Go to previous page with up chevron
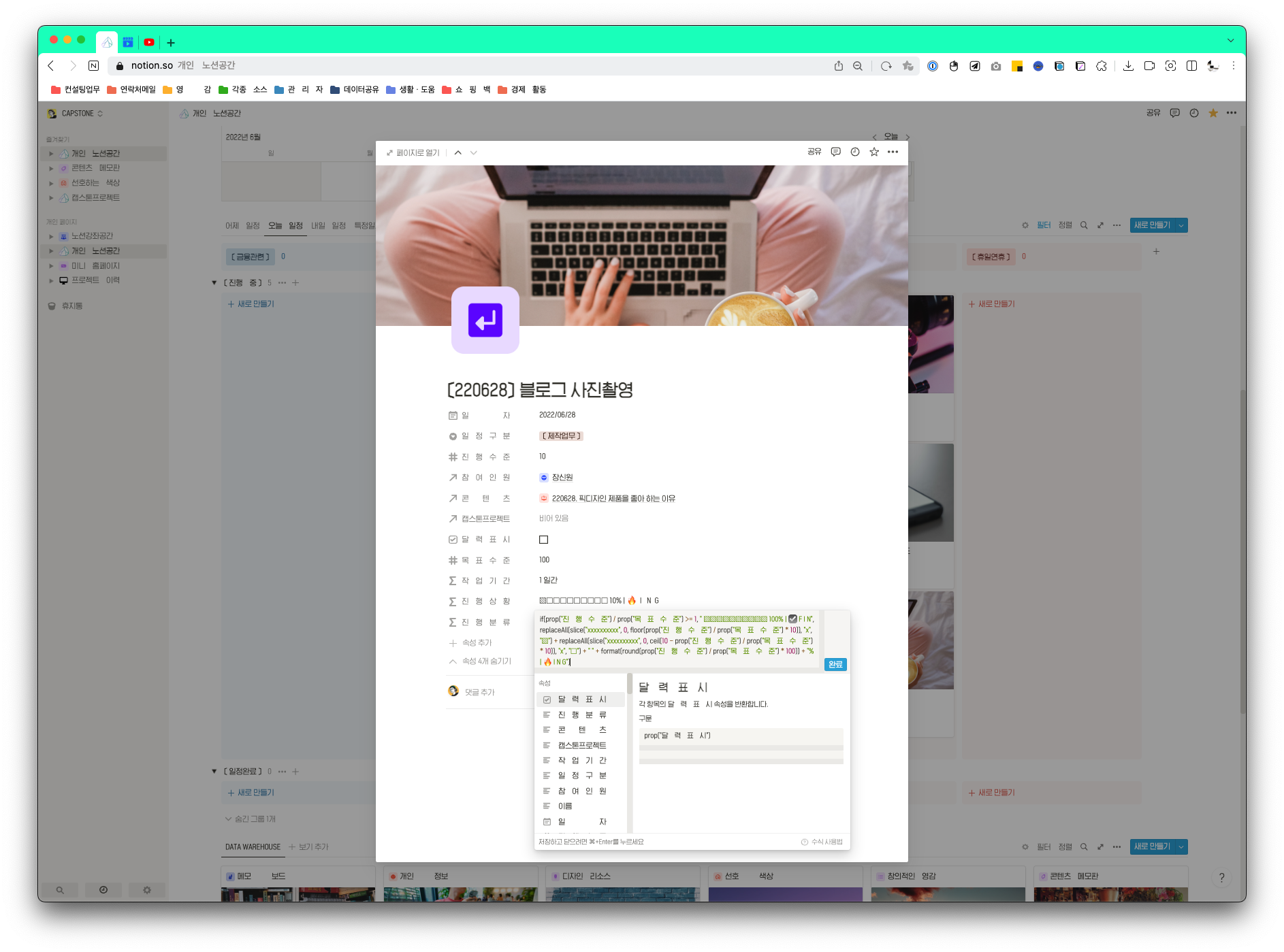This screenshot has height=952, width=1284. pyautogui.click(x=458, y=152)
